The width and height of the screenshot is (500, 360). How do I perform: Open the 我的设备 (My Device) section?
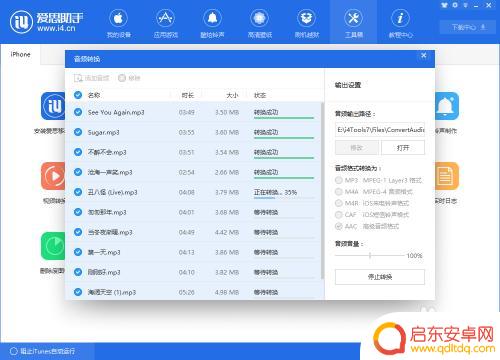118,23
